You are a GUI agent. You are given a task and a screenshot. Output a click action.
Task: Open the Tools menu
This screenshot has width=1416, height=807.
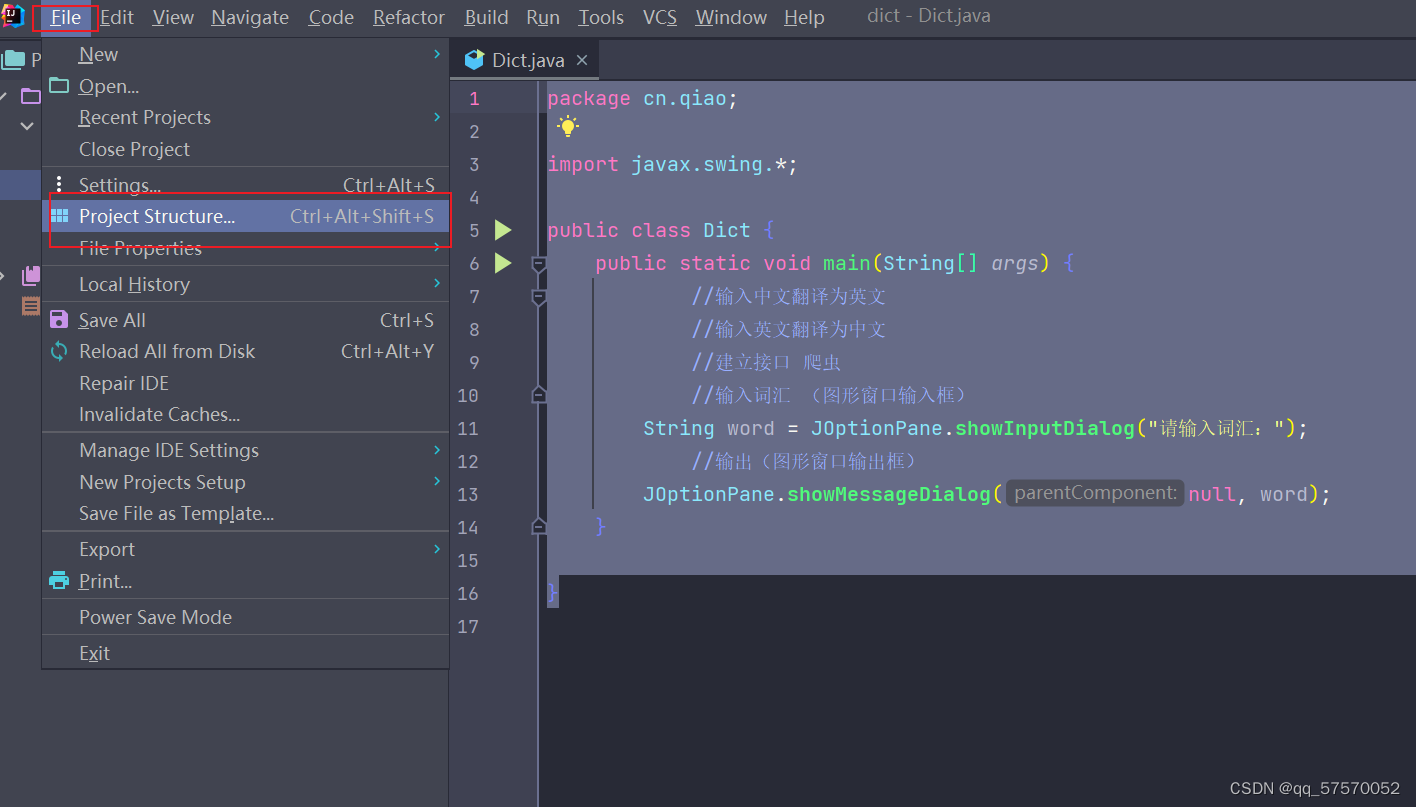pyautogui.click(x=601, y=17)
